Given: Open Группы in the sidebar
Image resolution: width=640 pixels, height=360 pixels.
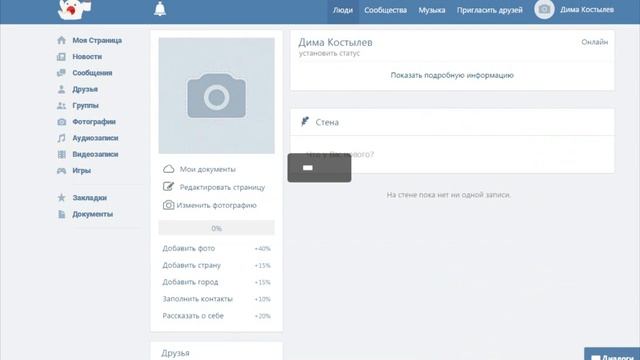Looking at the screenshot, I should tap(85, 106).
